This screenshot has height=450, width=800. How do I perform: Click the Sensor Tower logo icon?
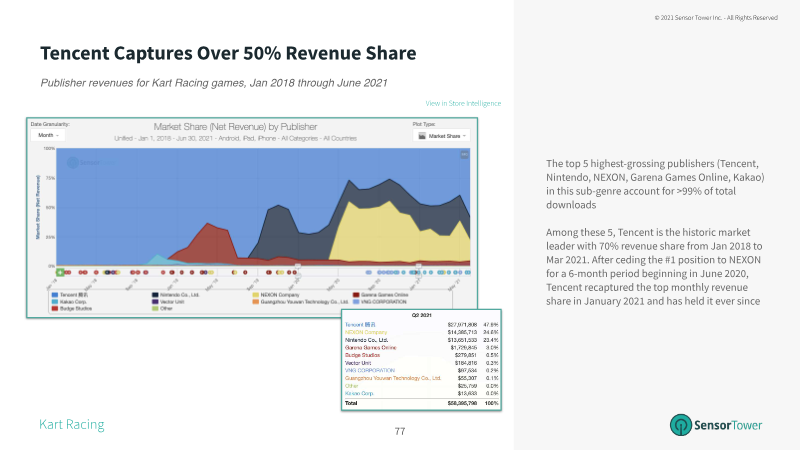pos(681,425)
